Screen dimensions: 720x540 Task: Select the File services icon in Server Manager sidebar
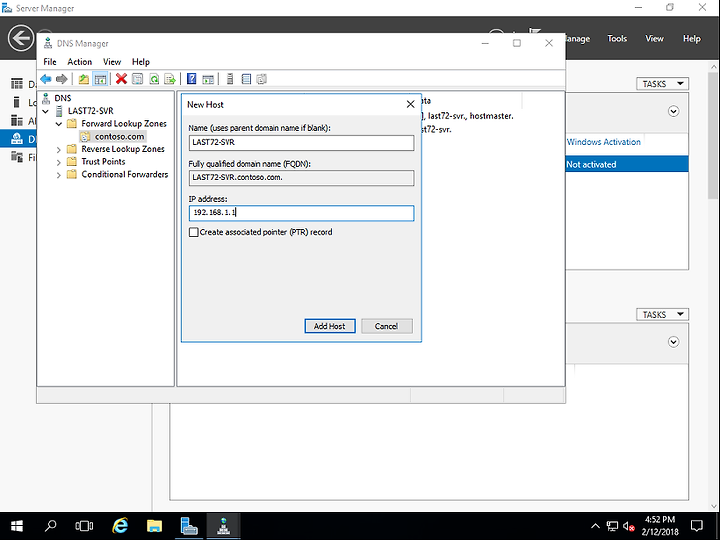17,157
